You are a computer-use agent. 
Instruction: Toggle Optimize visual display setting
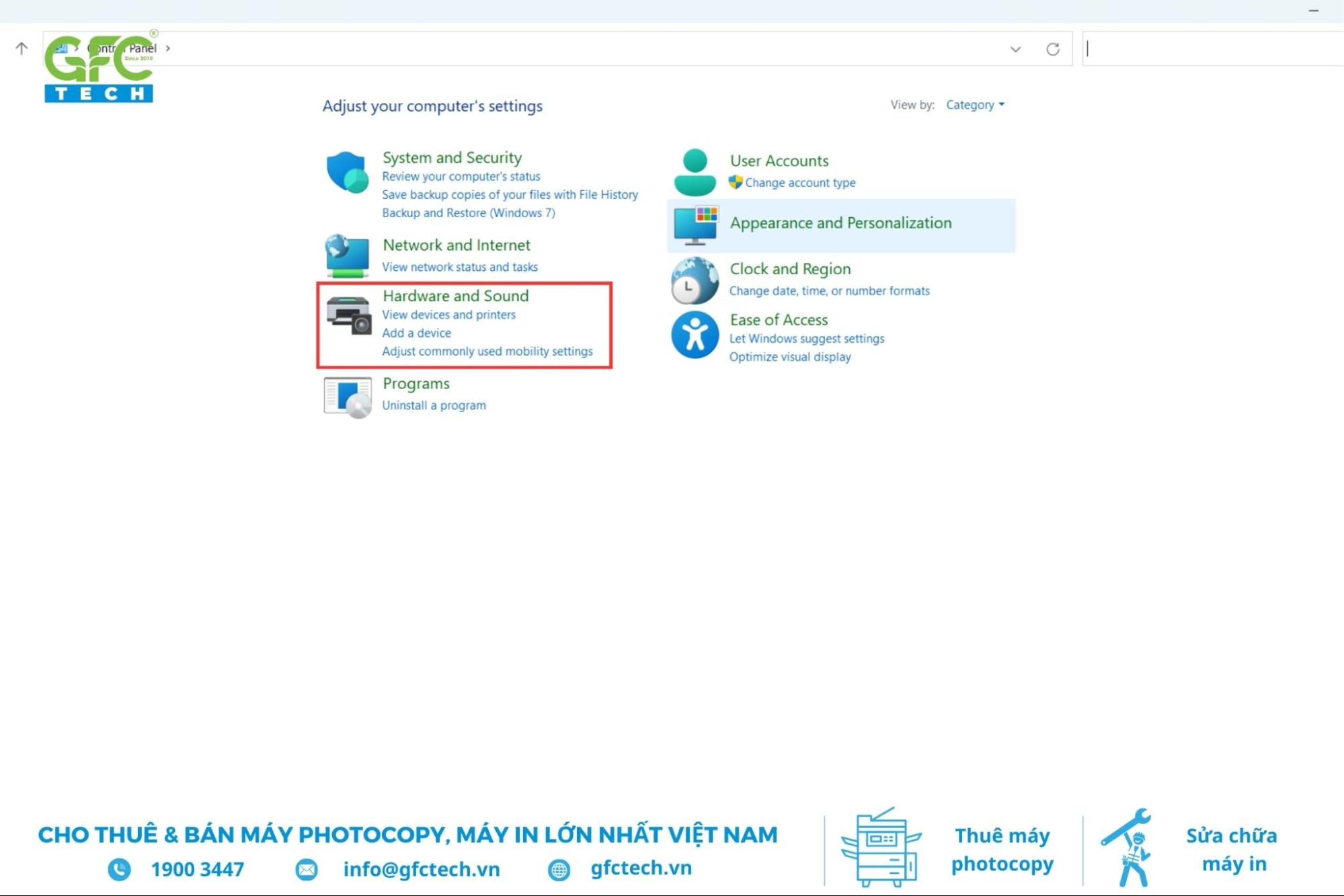click(790, 356)
